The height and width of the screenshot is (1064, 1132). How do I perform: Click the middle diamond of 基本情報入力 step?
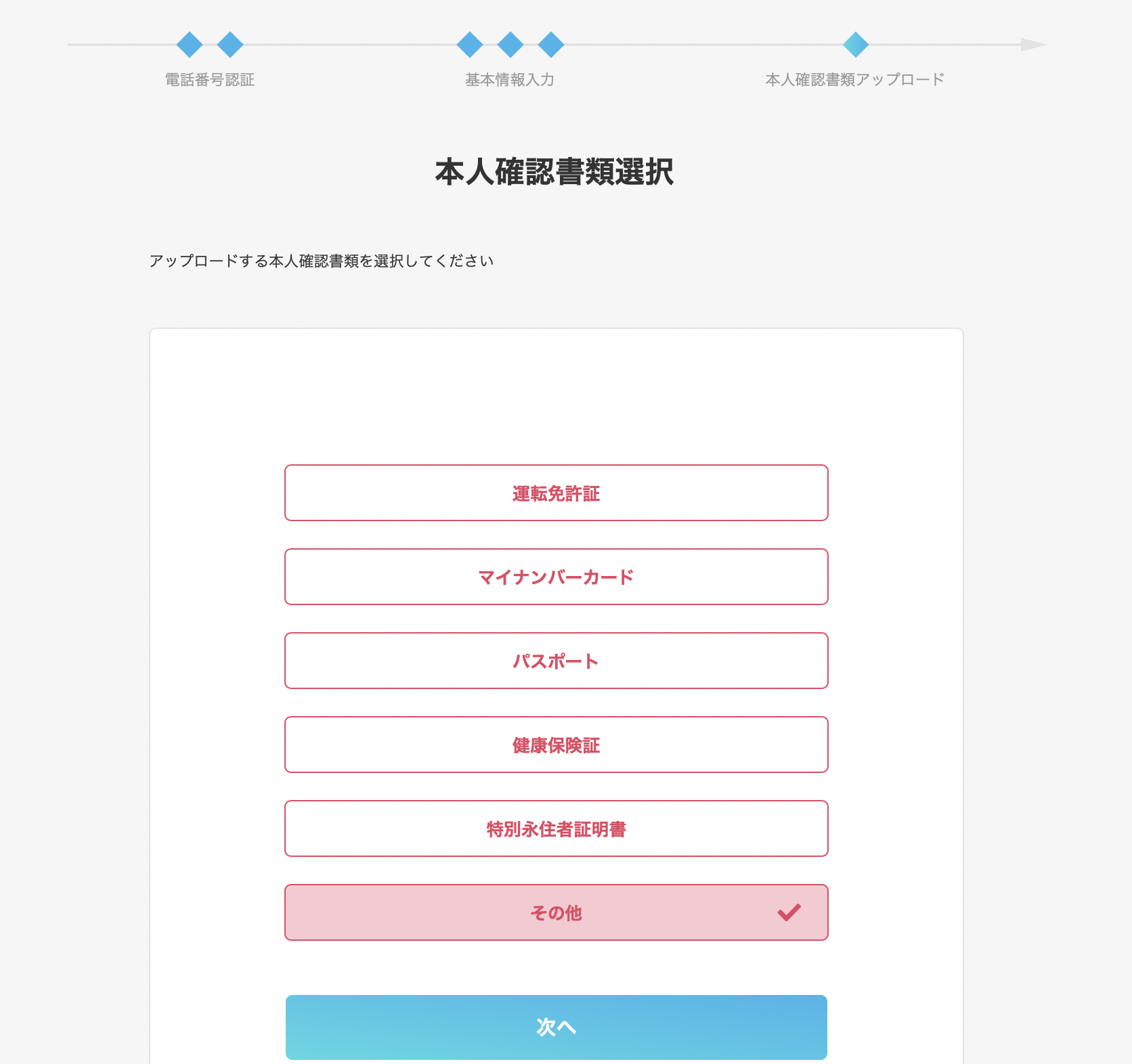click(x=510, y=43)
